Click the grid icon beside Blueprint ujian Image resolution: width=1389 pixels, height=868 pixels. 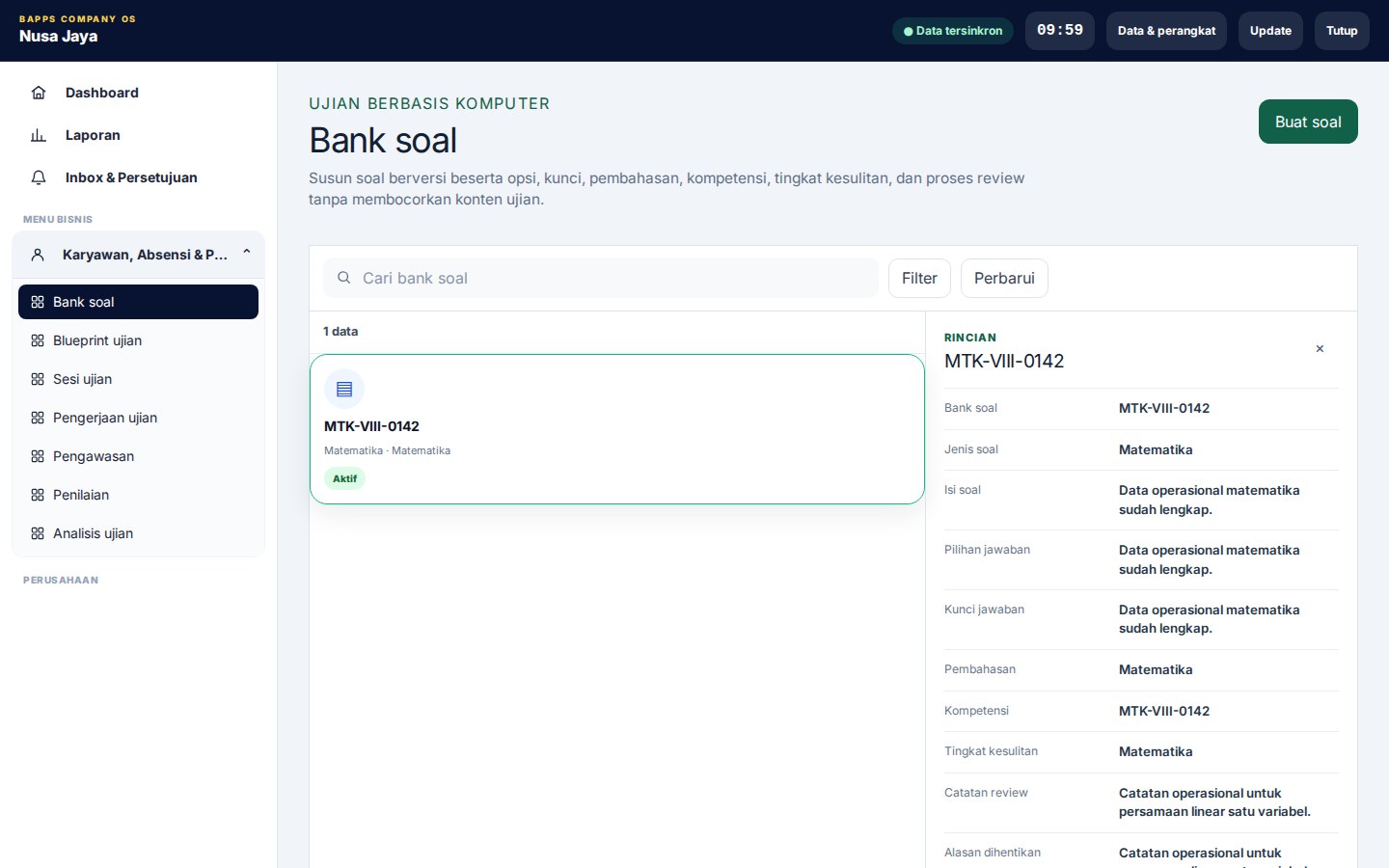pos(38,340)
